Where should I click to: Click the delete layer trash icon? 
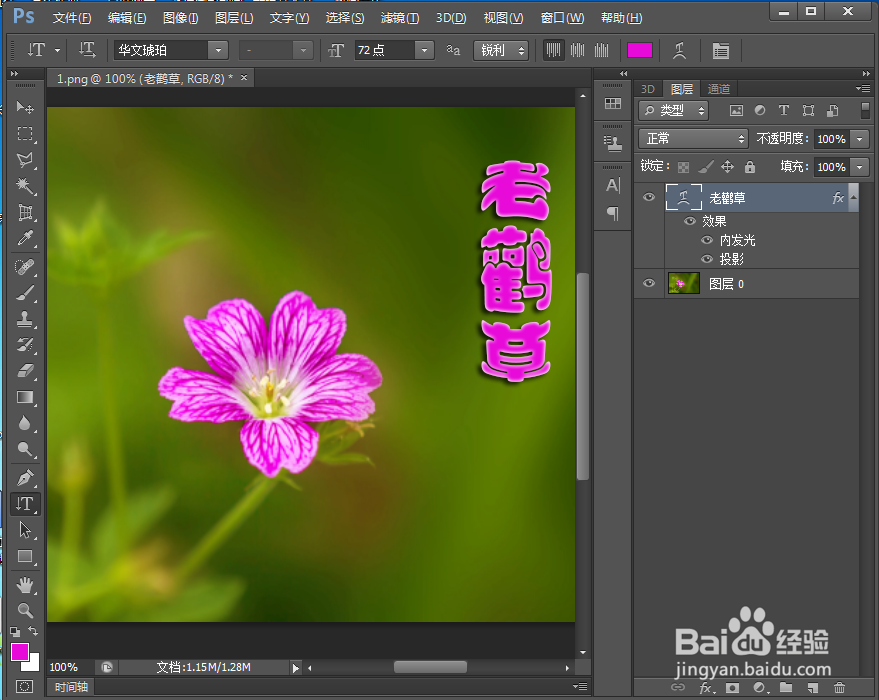pos(838,688)
